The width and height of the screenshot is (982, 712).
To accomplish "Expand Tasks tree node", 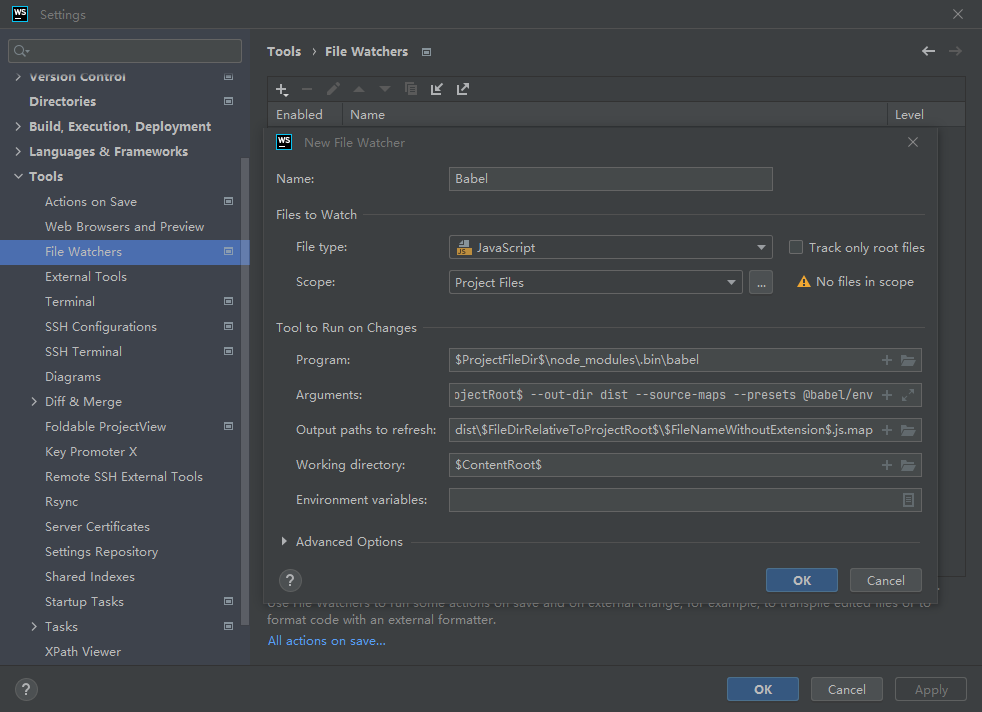I will pos(34,626).
